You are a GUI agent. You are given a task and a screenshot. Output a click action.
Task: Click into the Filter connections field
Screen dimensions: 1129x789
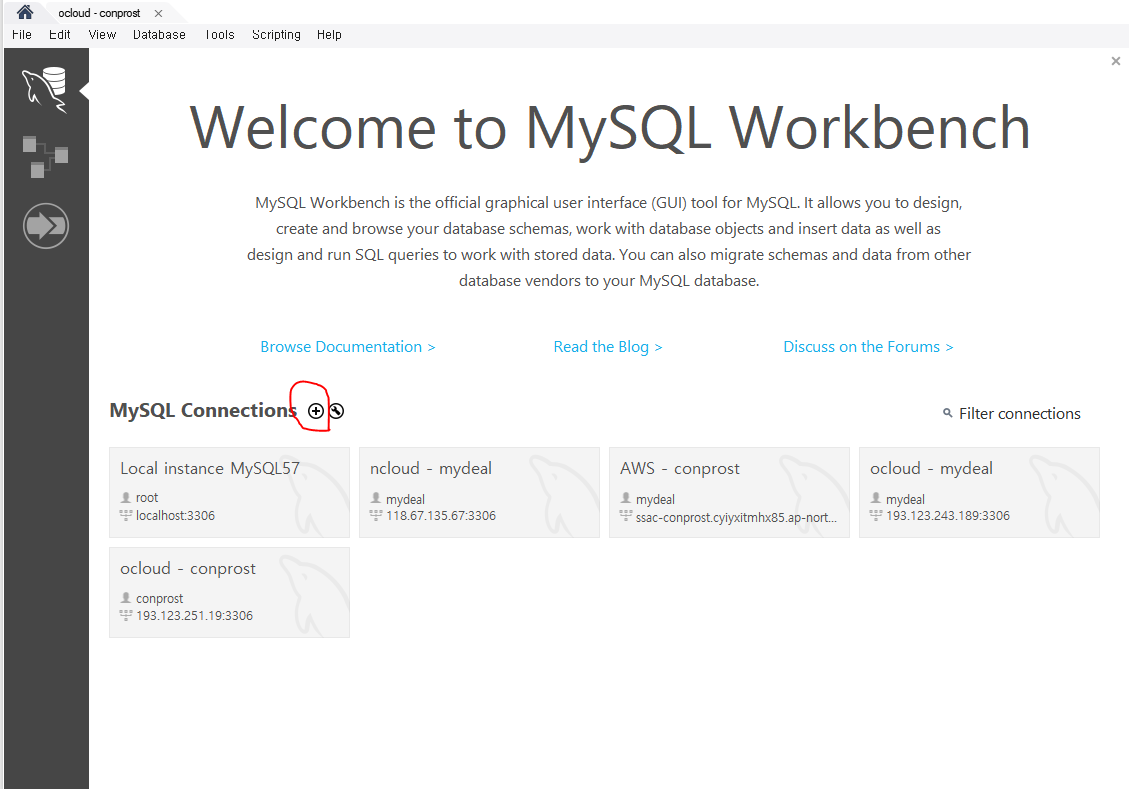click(x=1019, y=413)
